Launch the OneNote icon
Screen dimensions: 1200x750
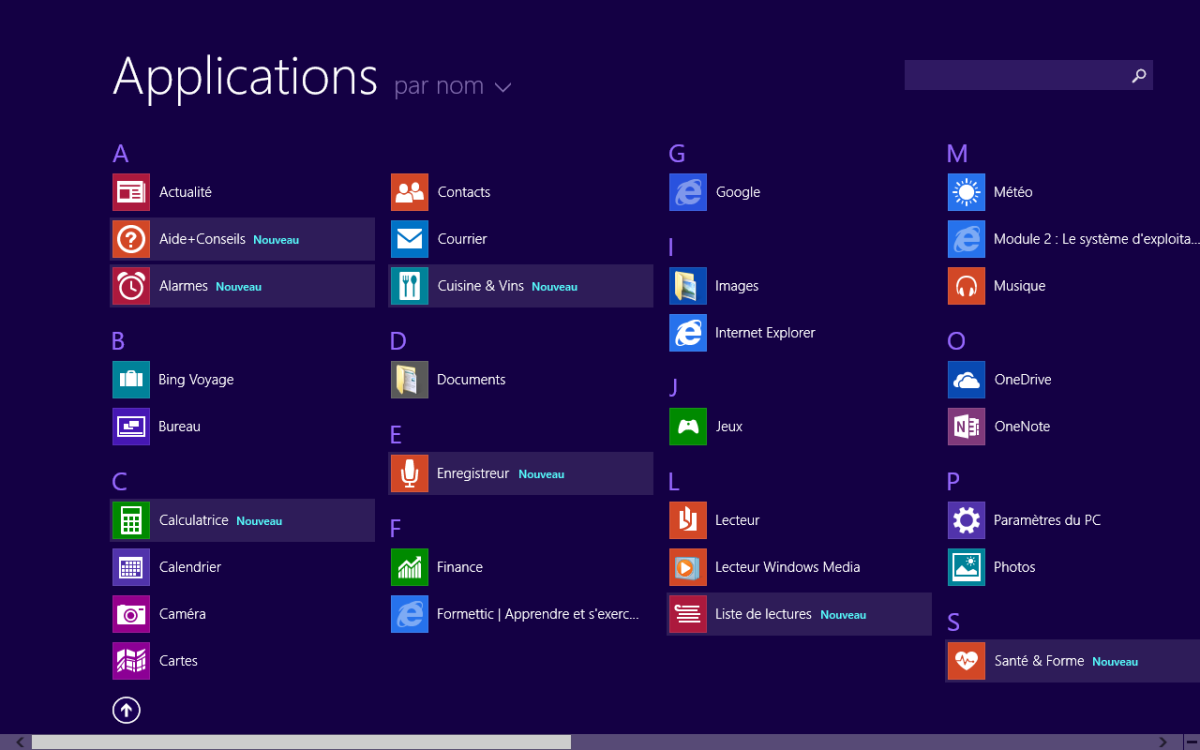pos(966,427)
